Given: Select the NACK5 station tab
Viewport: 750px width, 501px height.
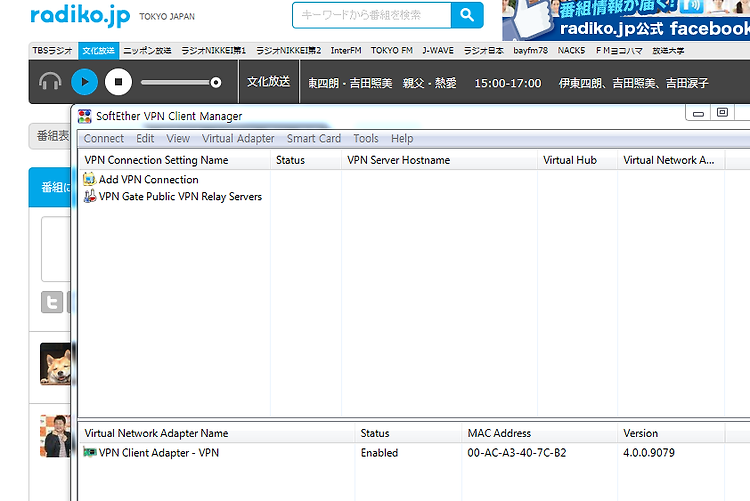Looking at the screenshot, I should pos(571,51).
